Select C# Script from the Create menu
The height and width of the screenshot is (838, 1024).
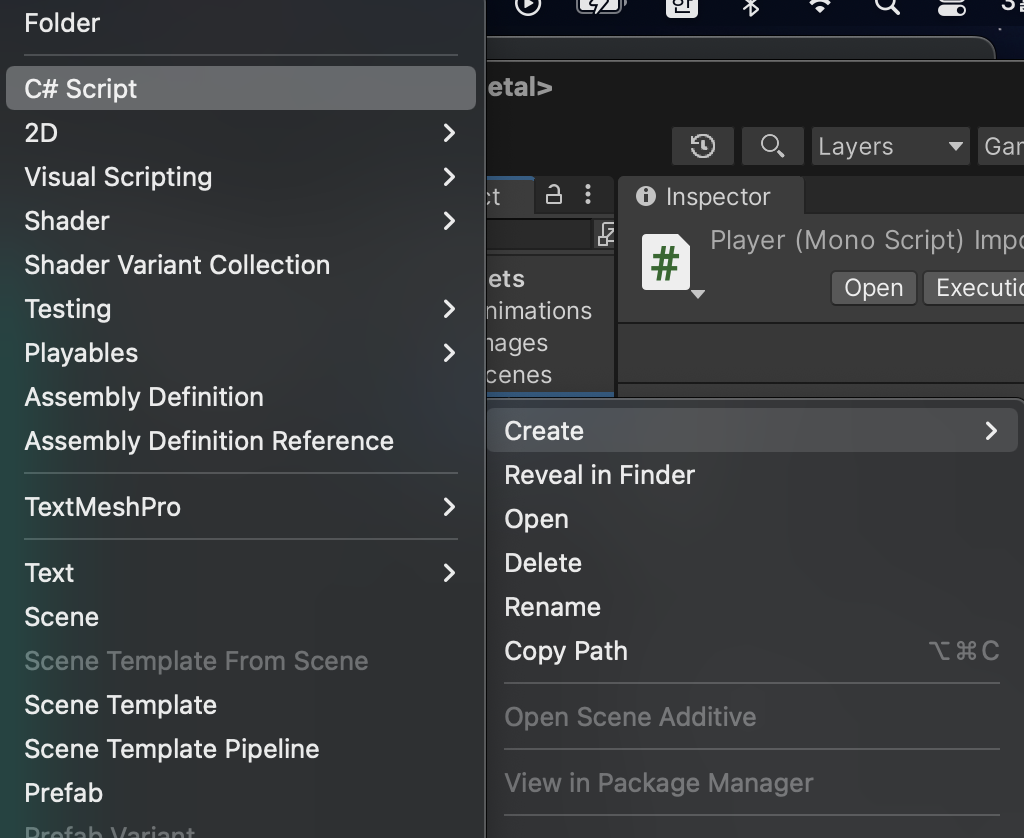point(240,89)
